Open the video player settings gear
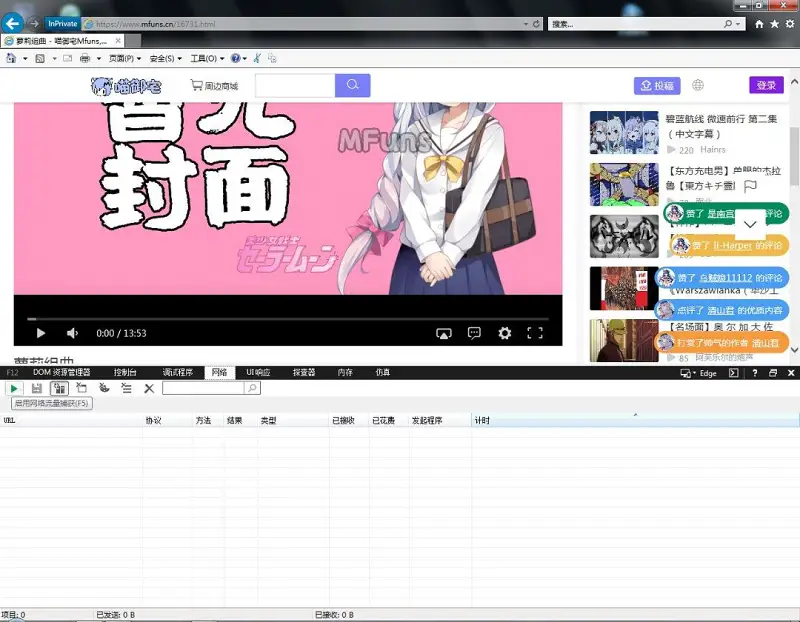 click(x=505, y=333)
